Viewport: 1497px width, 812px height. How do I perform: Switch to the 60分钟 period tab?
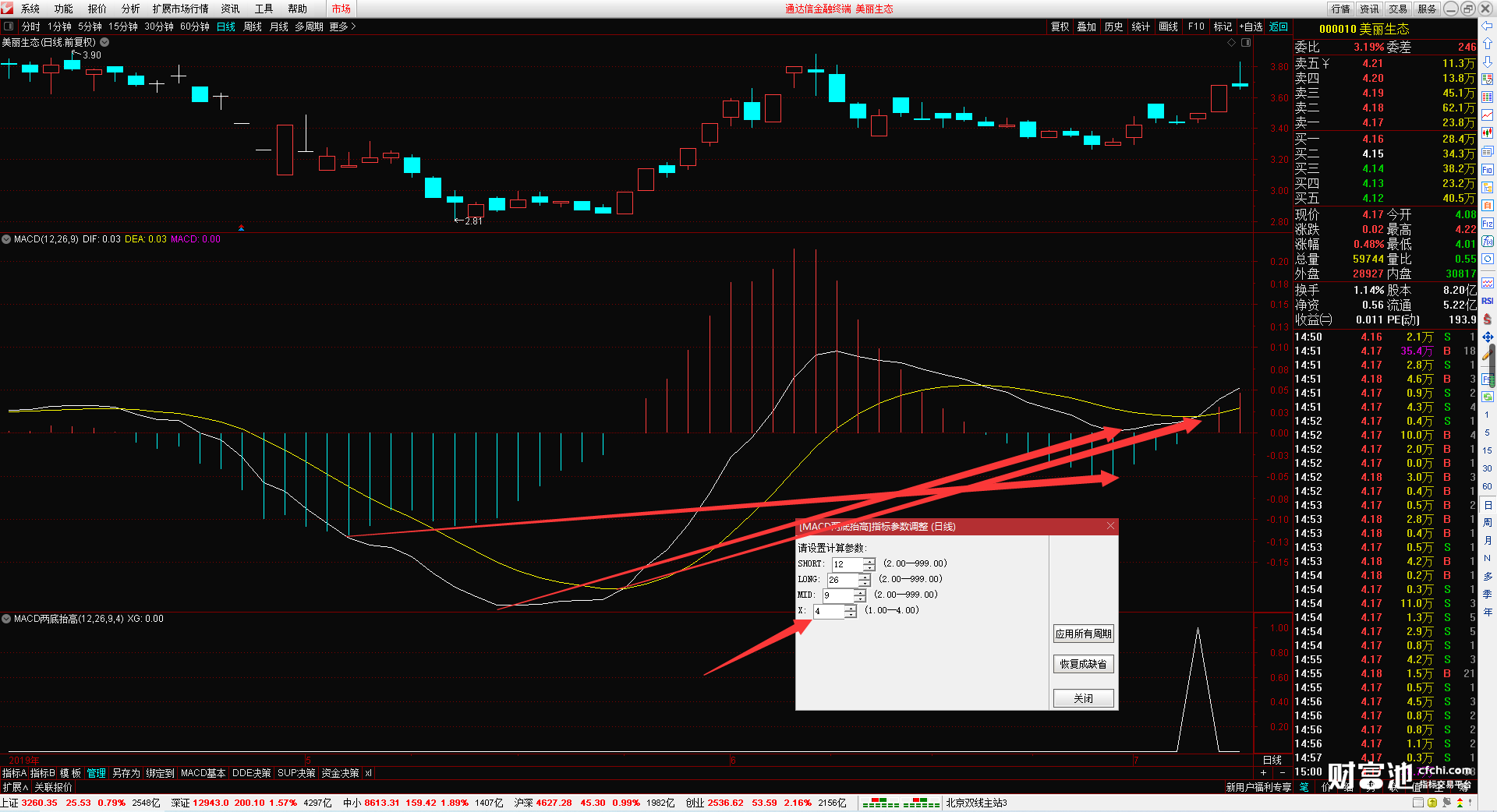(195, 26)
